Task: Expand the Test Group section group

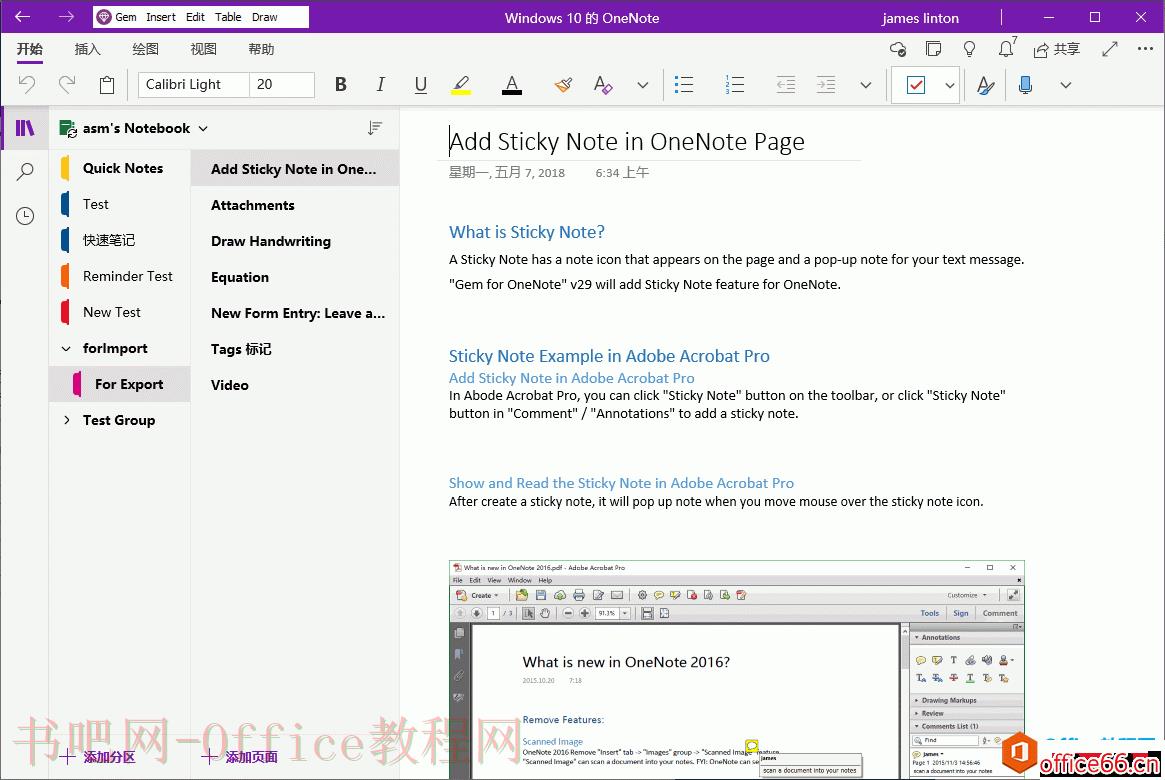Action: 66,420
